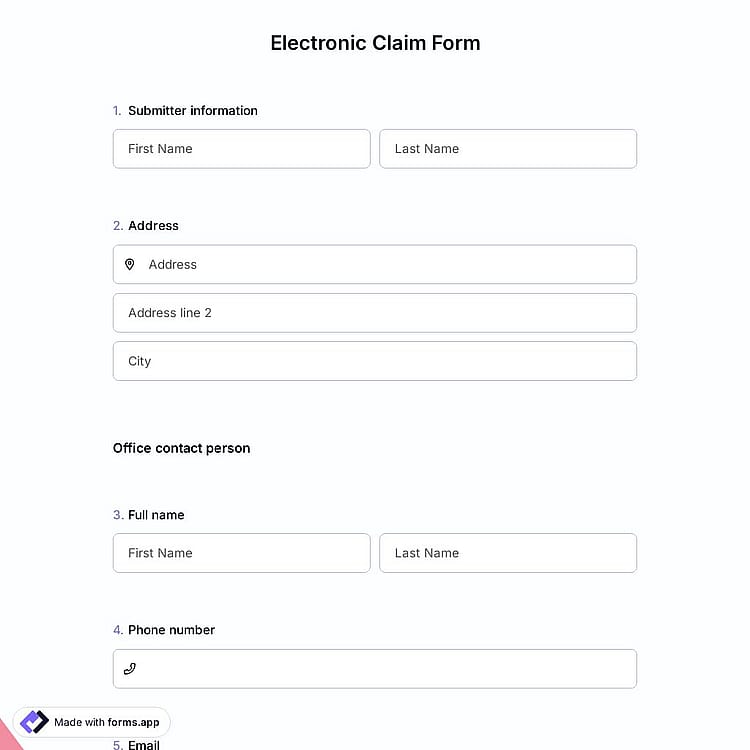Click the Phone number question label
This screenshot has height=750, width=750.
point(171,630)
